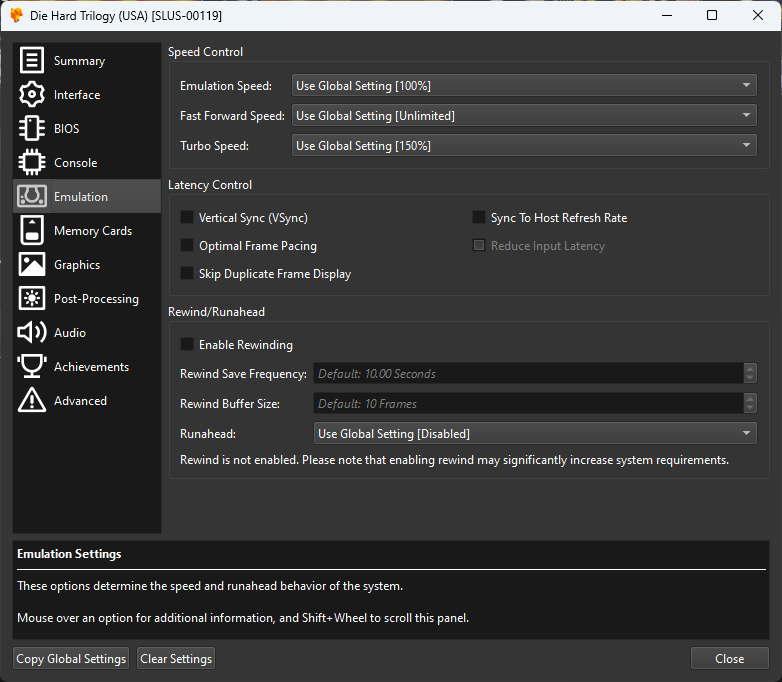Image resolution: width=782 pixels, height=682 pixels.
Task: Click the Latency Control group heading
Action: pos(210,185)
